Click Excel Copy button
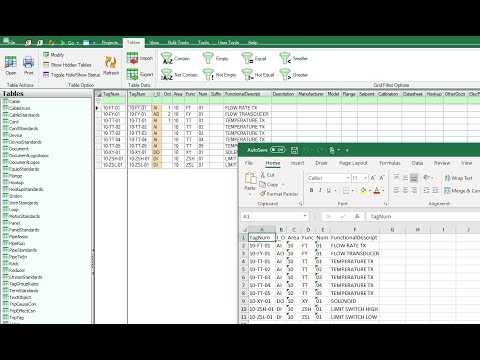The height and width of the screenshot is (360, 480). click(x=269, y=184)
